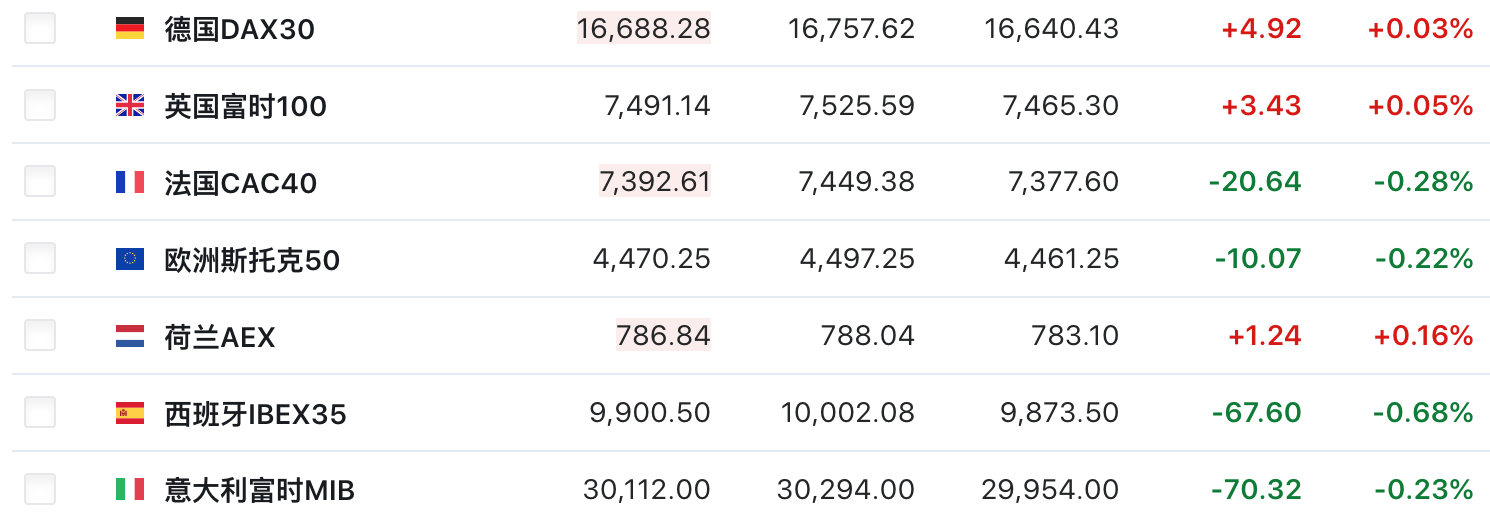Click the UK flag icon
The image size is (1490, 520).
tap(130, 106)
